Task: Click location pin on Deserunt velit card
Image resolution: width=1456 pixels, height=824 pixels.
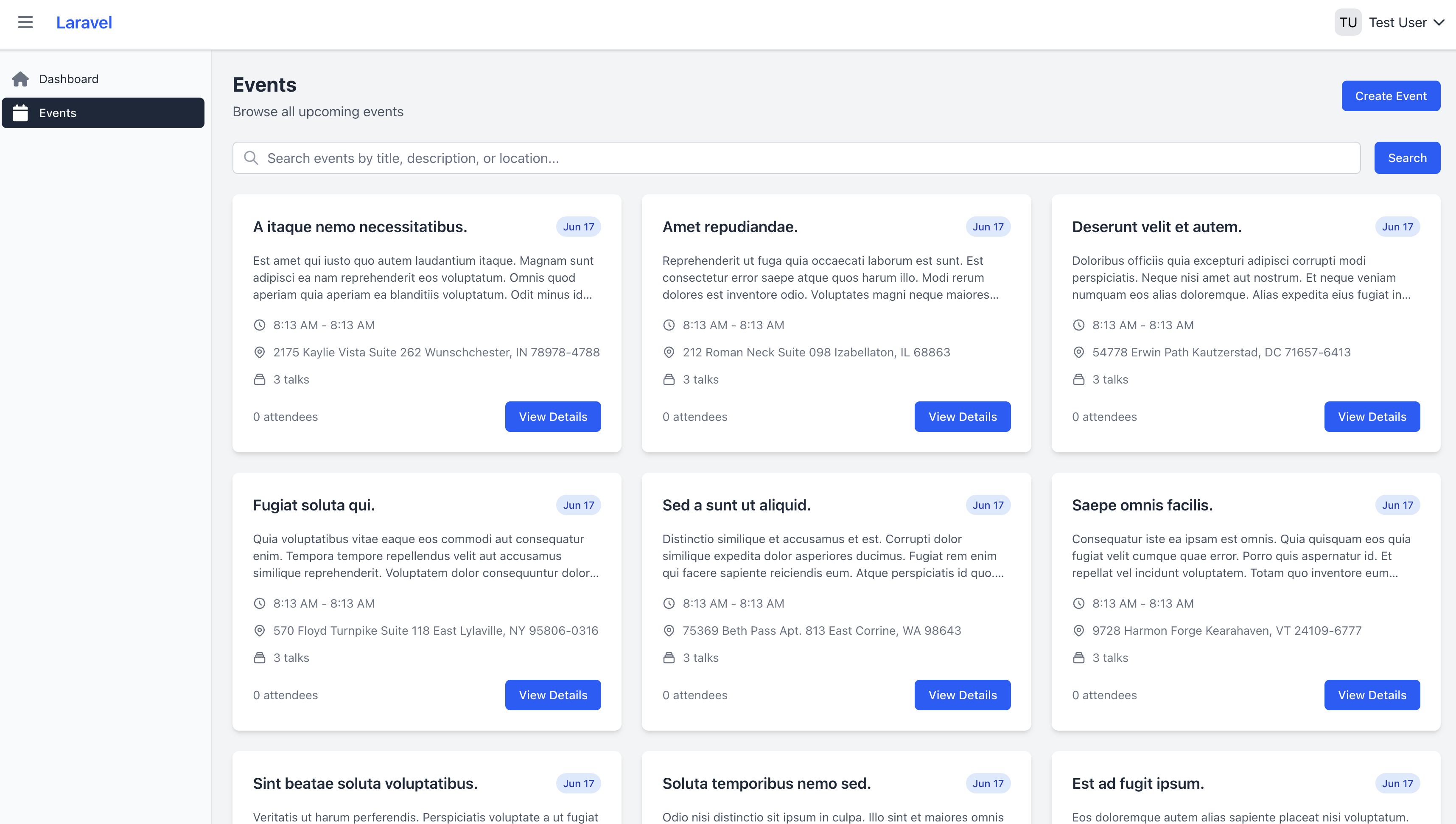Action: tap(1079, 352)
